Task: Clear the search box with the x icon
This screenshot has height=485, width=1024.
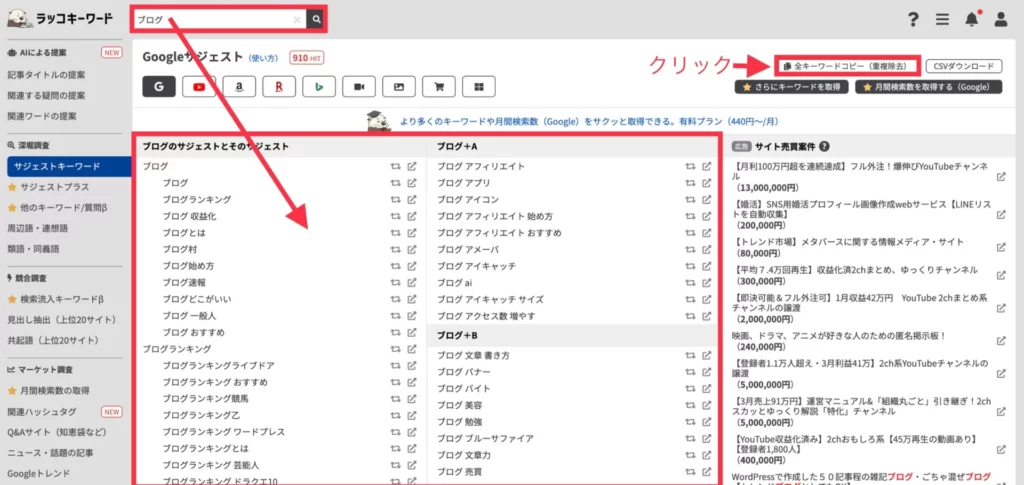Action: coord(297,20)
